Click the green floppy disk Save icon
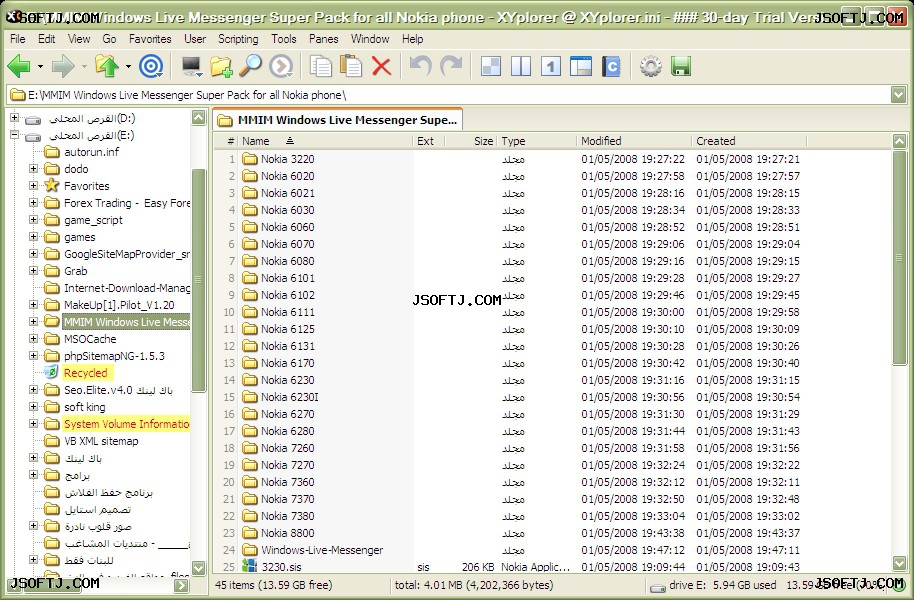 pos(681,66)
